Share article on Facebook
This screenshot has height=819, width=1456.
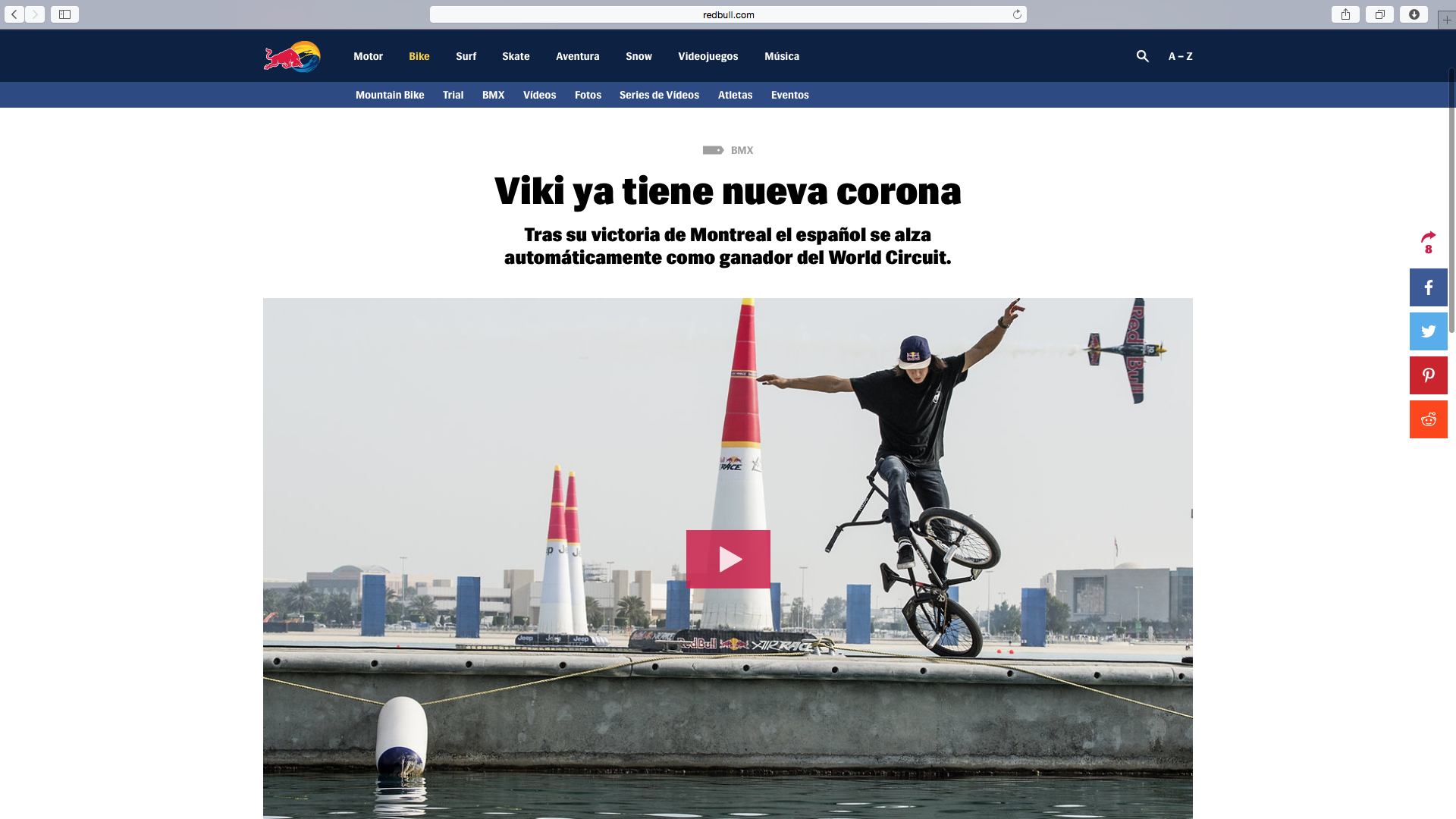[x=1428, y=287]
